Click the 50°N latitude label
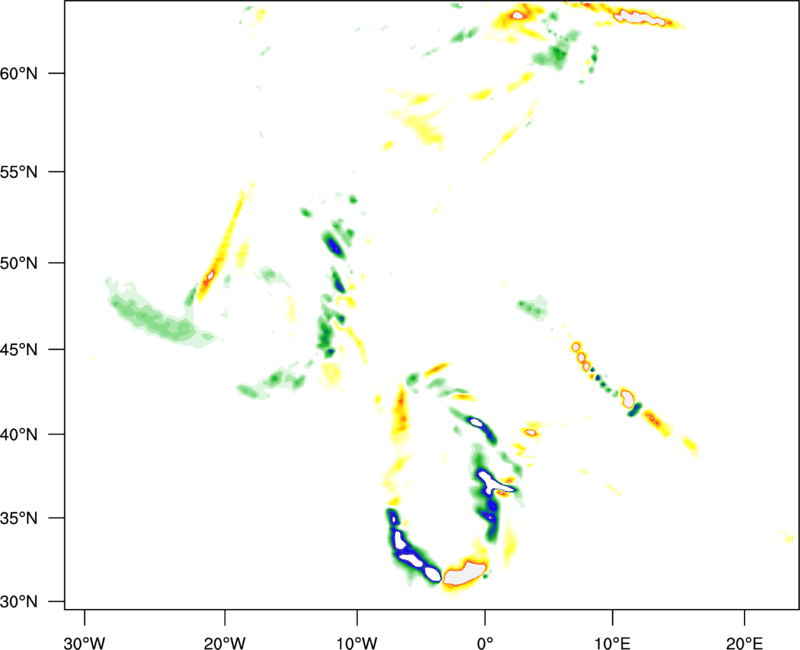This screenshot has width=800, height=650. [19, 263]
